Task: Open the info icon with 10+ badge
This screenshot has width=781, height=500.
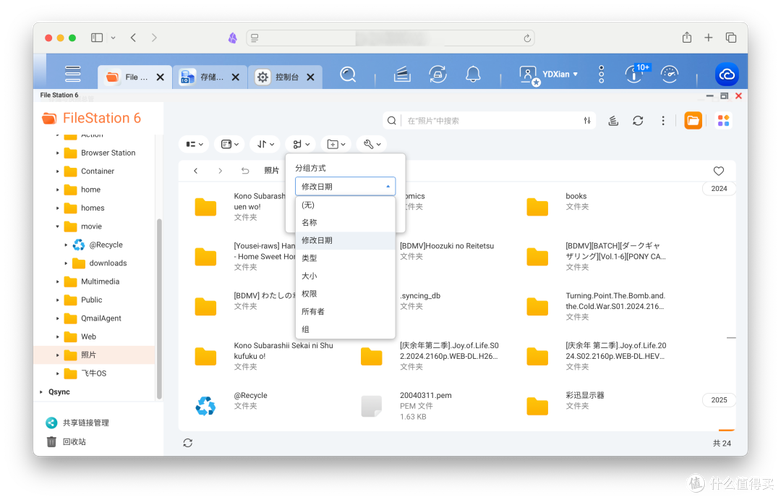Action: 637,74
